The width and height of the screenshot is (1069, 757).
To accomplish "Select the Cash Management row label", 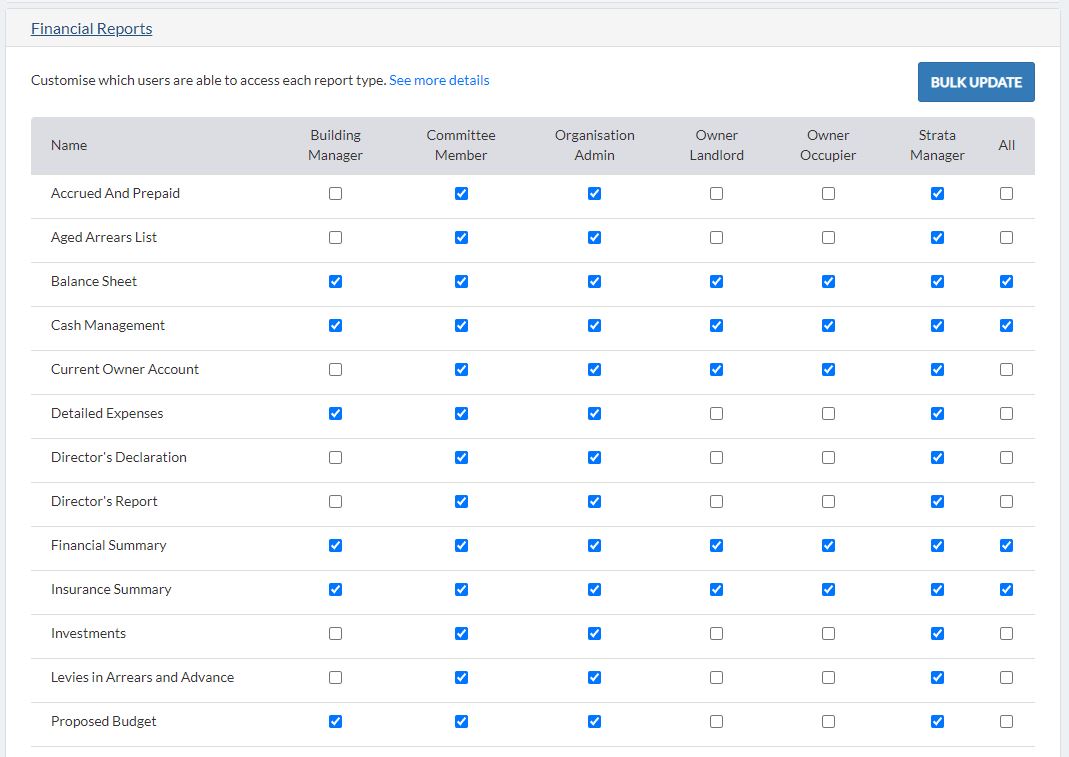I will 108,325.
